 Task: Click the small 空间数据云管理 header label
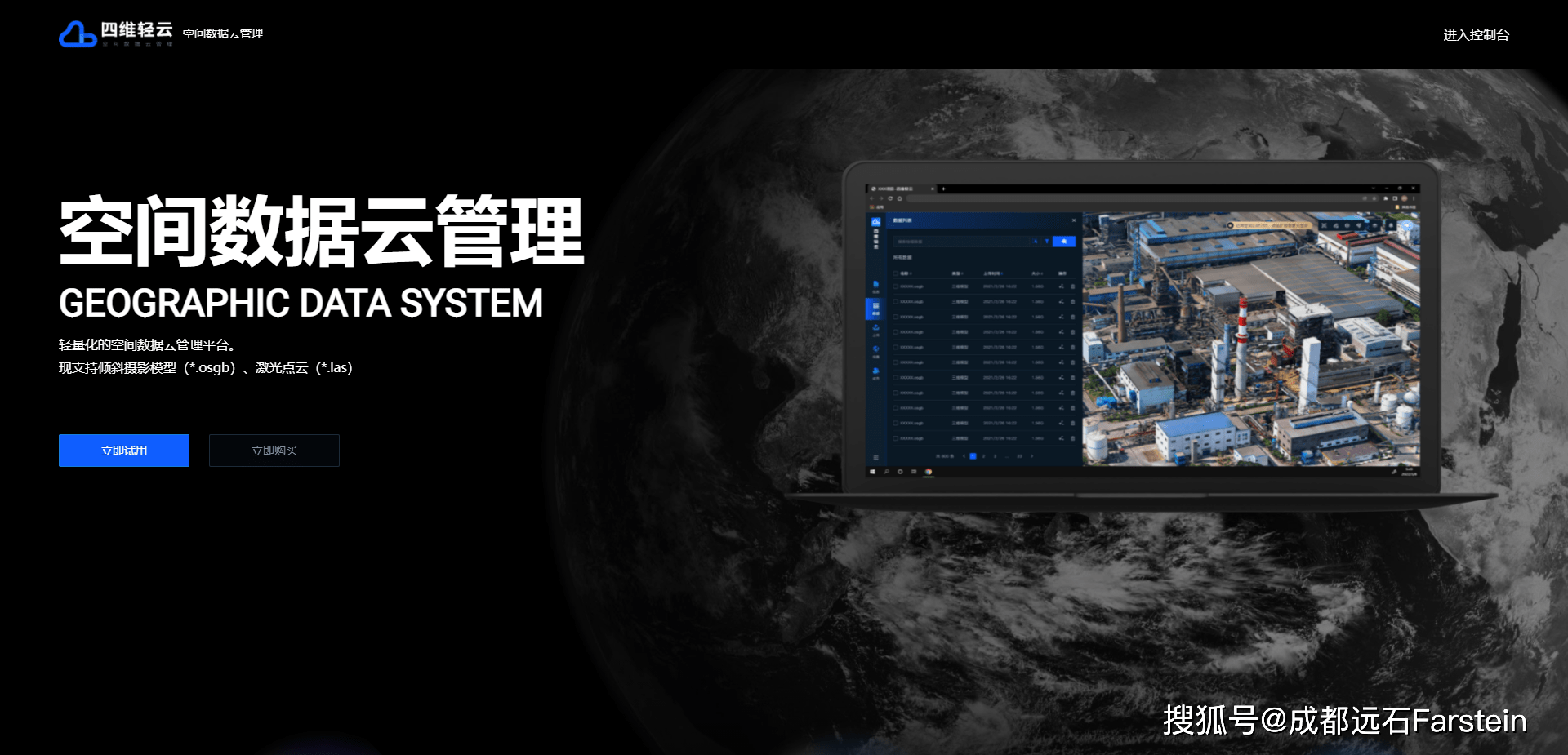[223, 33]
